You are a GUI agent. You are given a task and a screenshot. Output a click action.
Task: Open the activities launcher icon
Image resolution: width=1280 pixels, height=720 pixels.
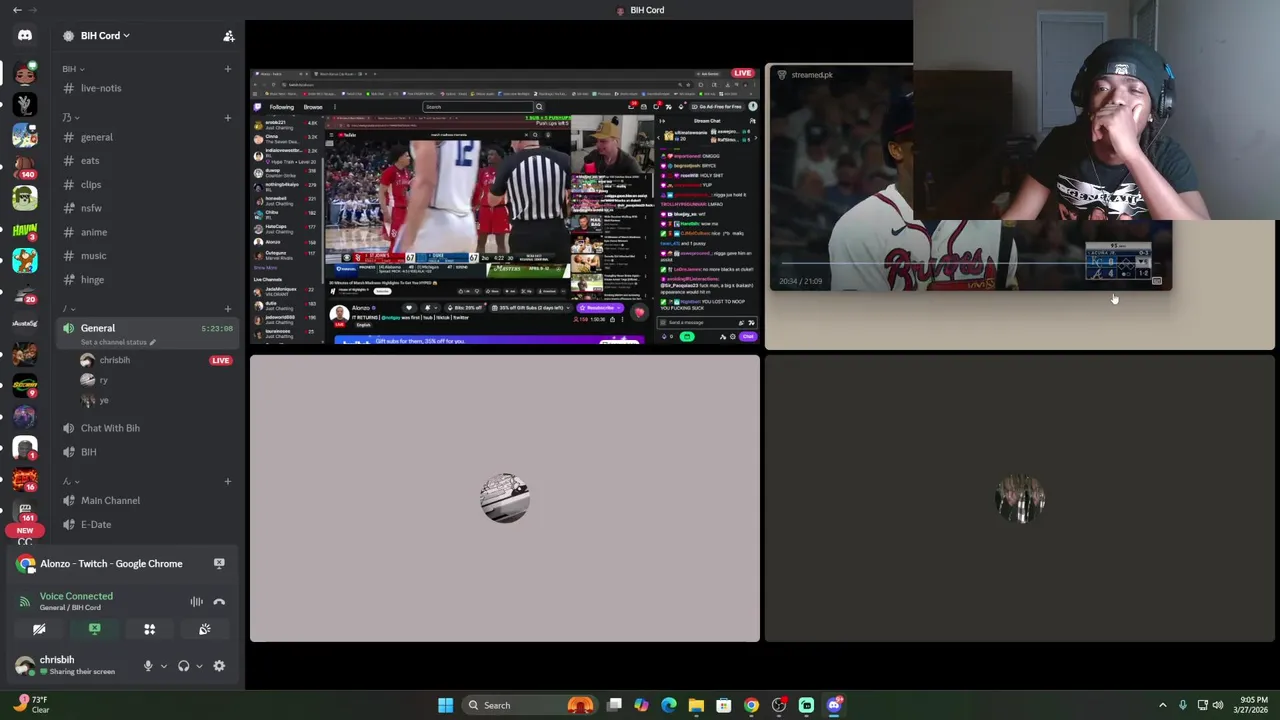pyautogui.click(x=149, y=629)
